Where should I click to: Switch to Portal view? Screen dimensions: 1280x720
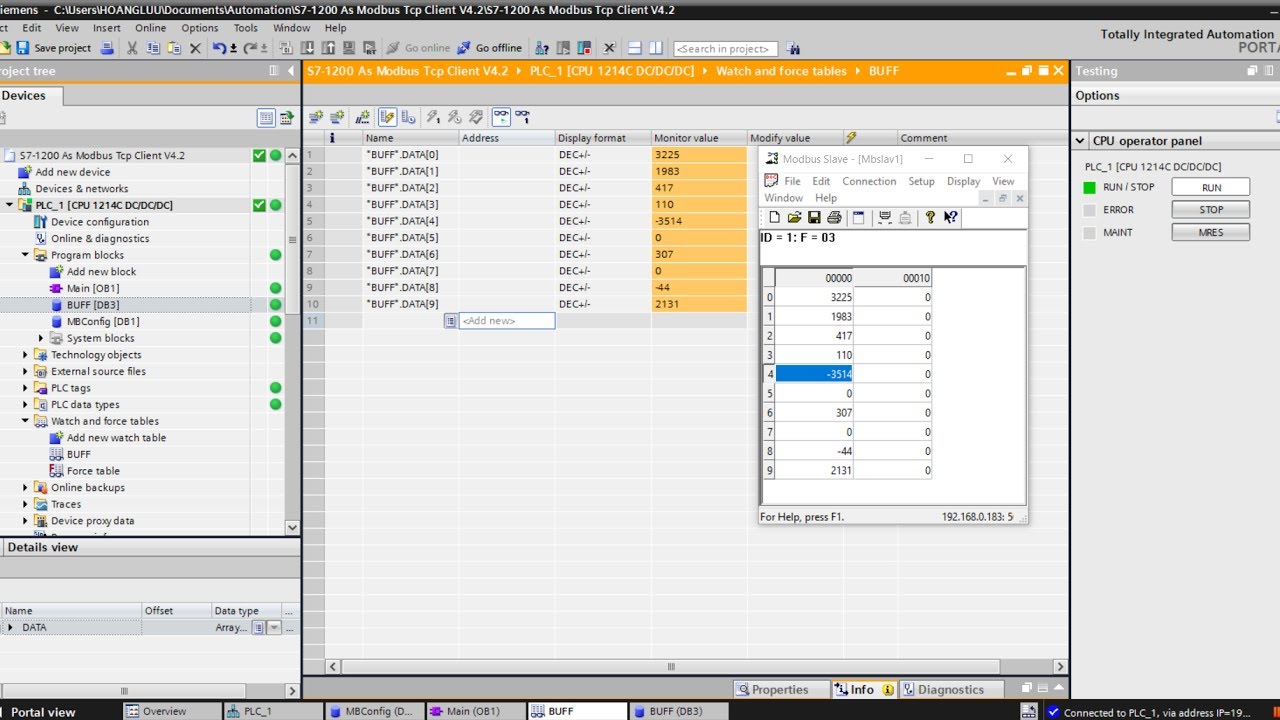tap(42, 712)
